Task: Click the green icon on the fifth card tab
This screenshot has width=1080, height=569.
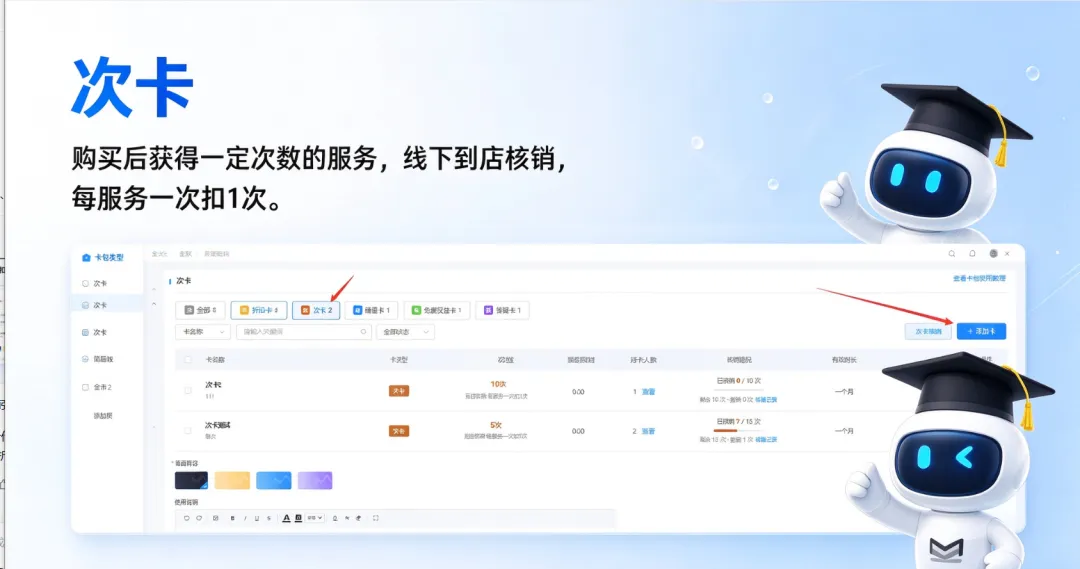Action: click(x=416, y=311)
